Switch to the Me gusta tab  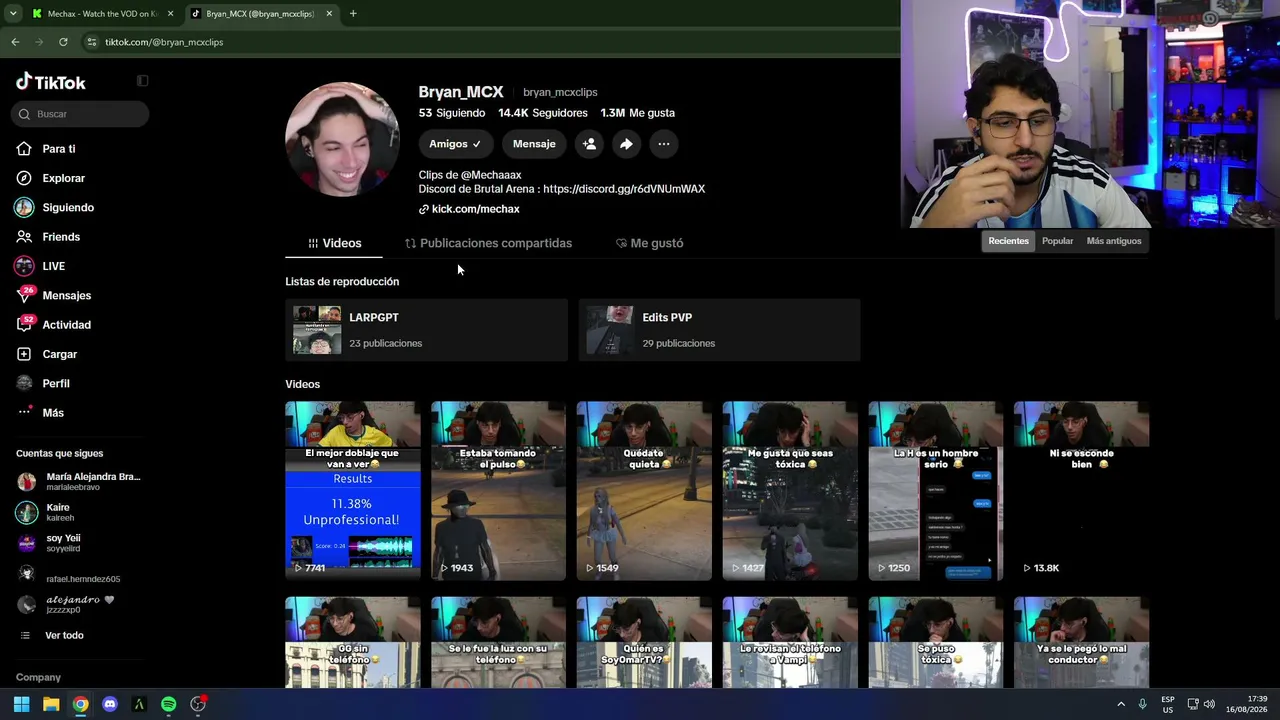click(649, 243)
